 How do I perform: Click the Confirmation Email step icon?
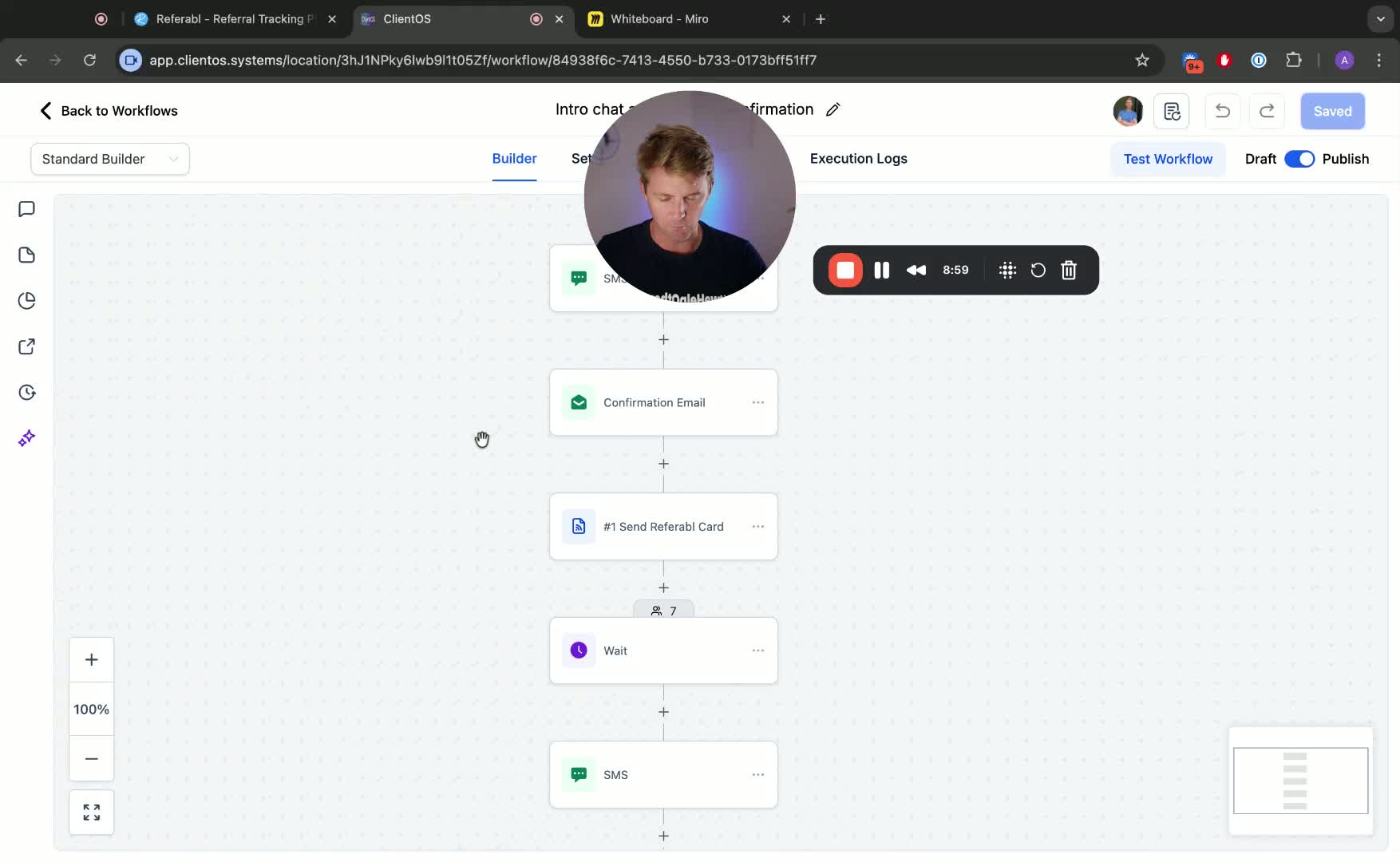tap(579, 403)
